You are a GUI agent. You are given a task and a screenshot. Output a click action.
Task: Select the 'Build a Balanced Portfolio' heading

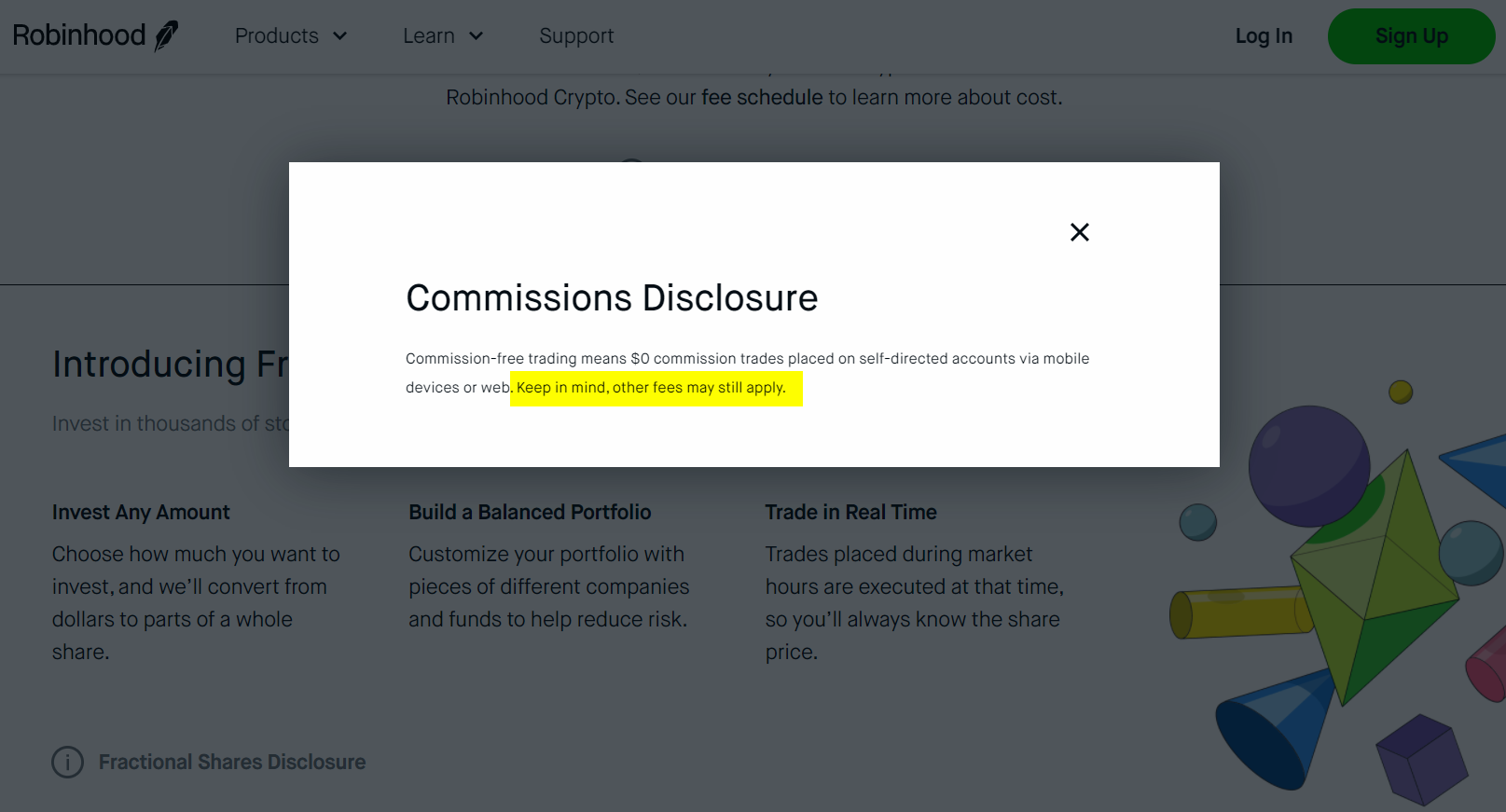pyautogui.click(x=530, y=512)
